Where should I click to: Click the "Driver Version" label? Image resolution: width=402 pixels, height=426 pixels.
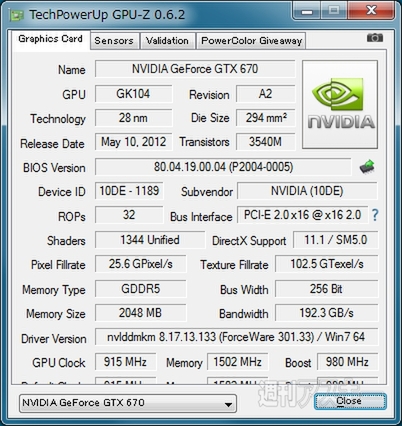[x=54, y=339]
